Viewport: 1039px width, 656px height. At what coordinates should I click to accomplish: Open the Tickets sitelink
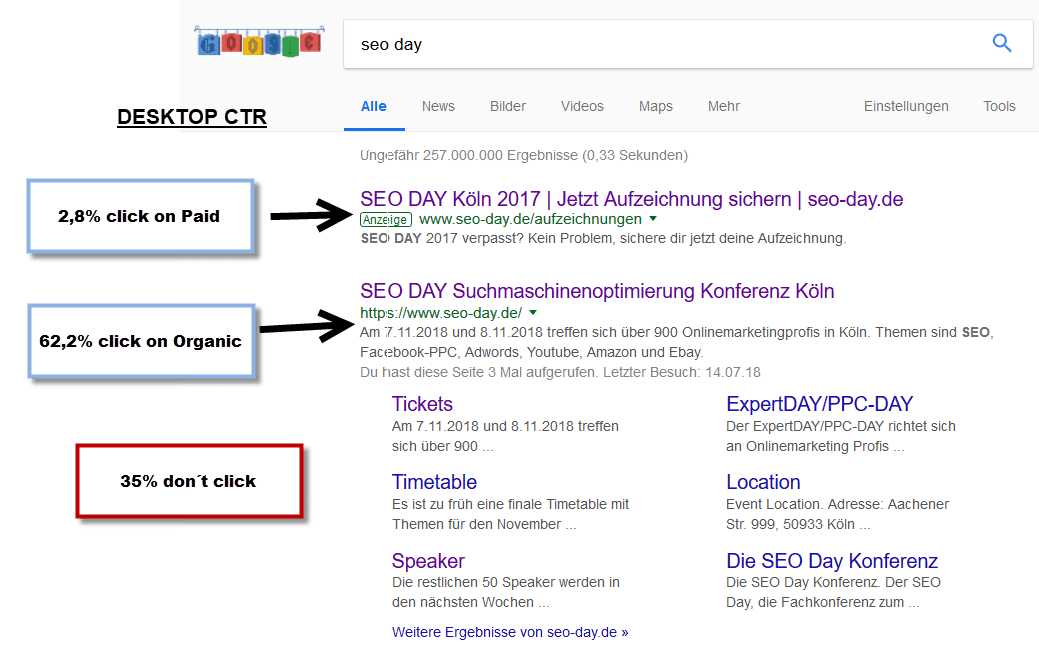422,404
